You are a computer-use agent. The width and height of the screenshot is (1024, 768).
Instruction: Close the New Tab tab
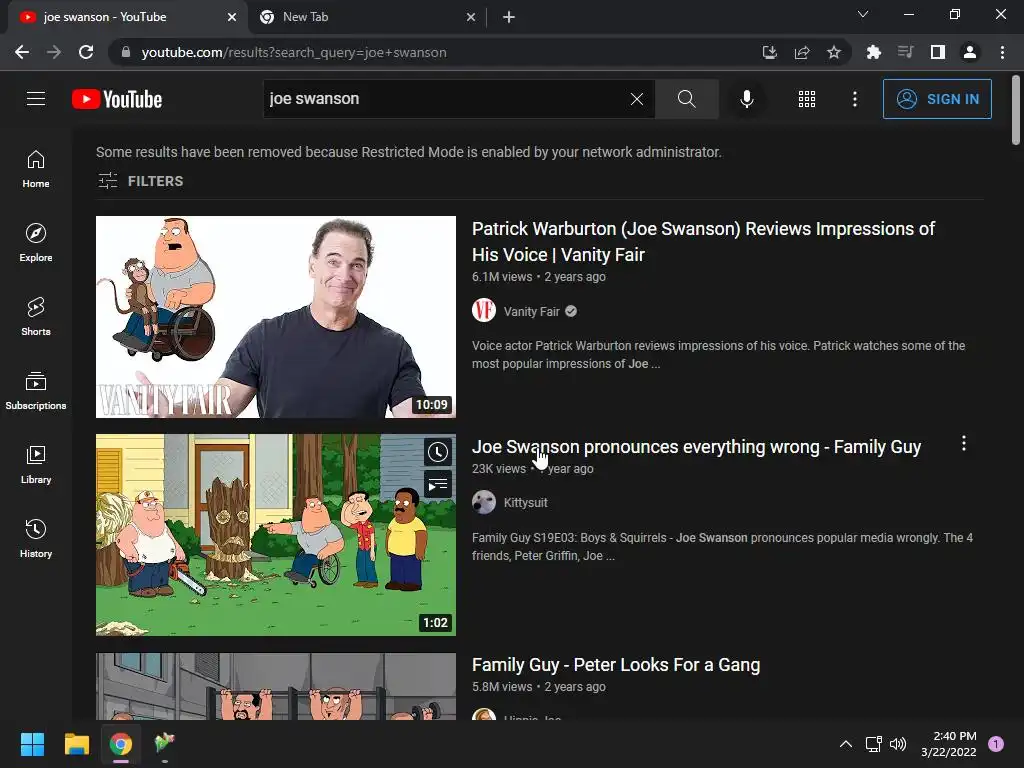click(471, 17)
